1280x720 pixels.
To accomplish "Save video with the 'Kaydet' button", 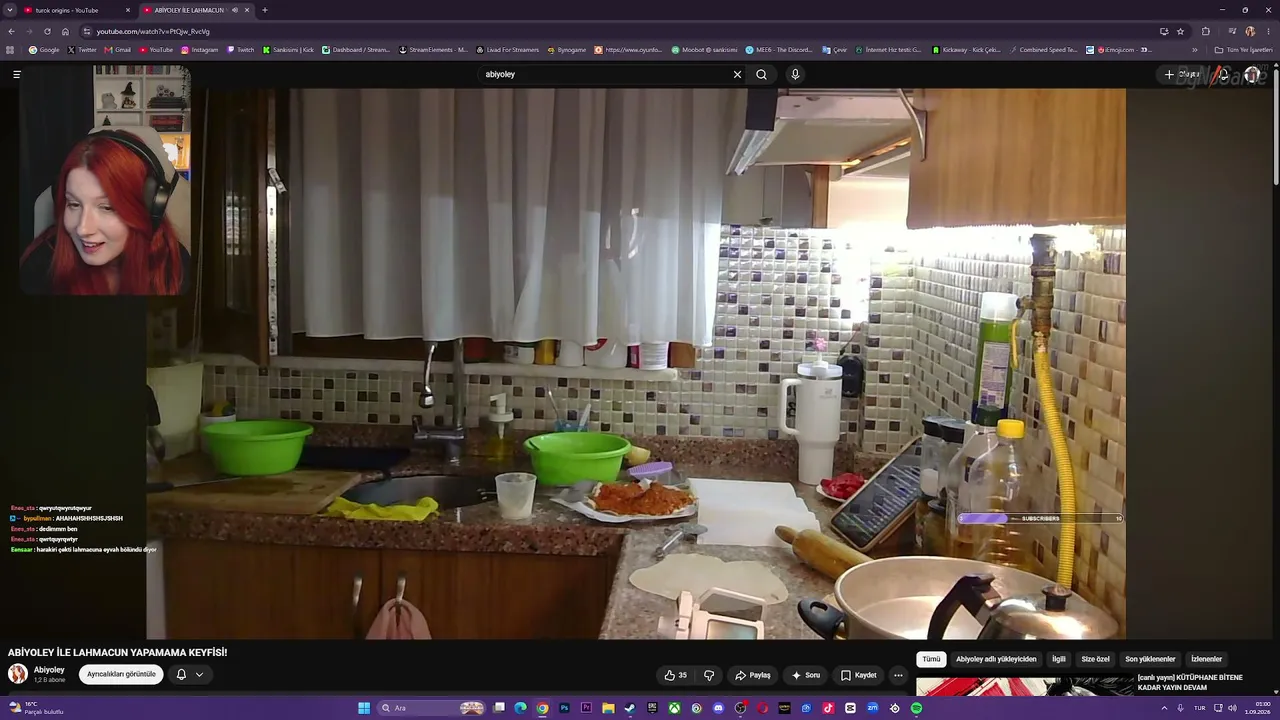I will pyautogui.click(x=859, y=675).
